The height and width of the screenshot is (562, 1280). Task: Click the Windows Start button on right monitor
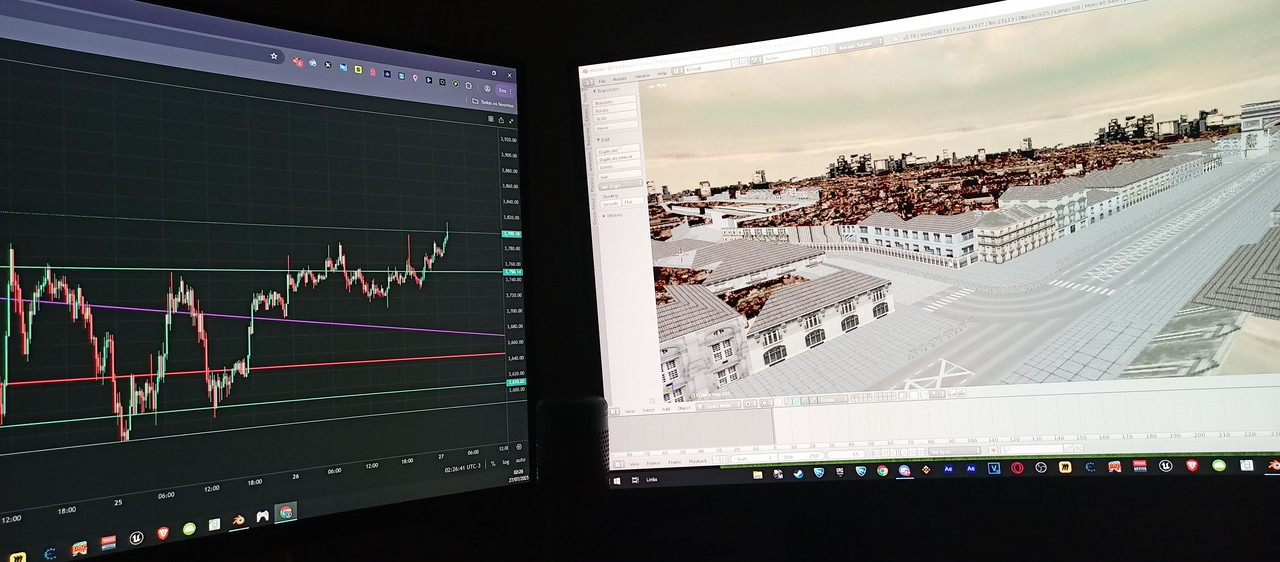pos(616,480)
